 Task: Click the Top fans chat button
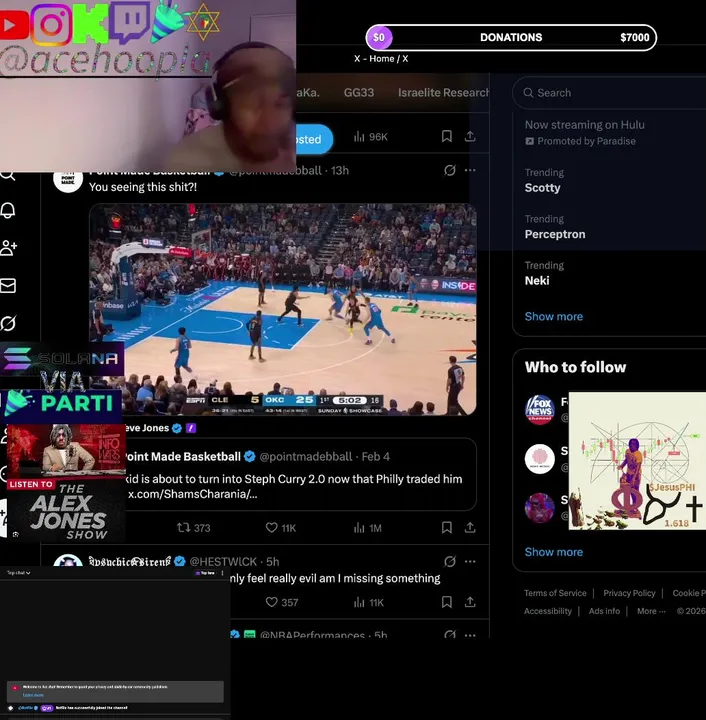[x=205, y=573]
